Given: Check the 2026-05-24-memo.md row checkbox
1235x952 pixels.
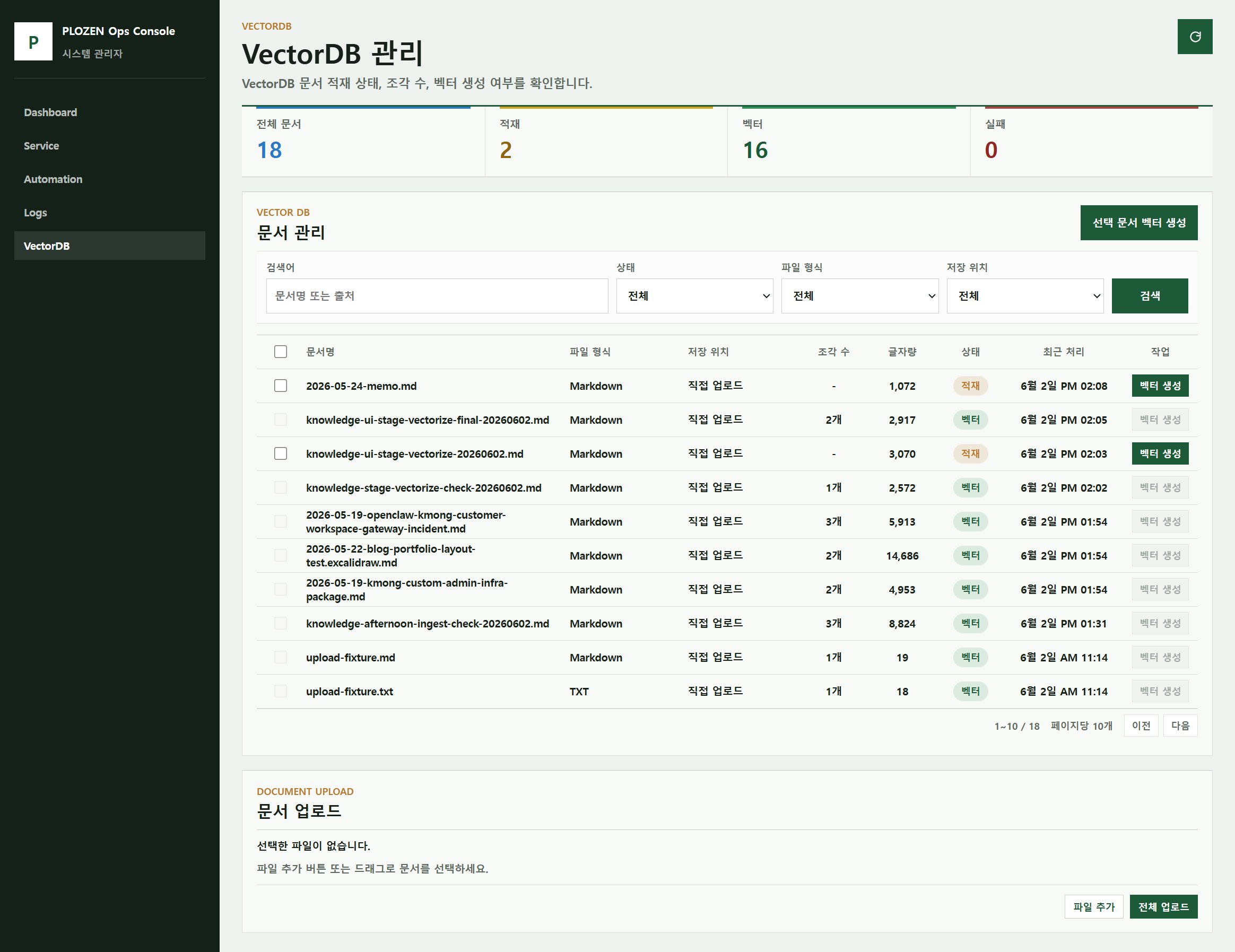Looking at the screenshot, I should (x=281, y=386).
